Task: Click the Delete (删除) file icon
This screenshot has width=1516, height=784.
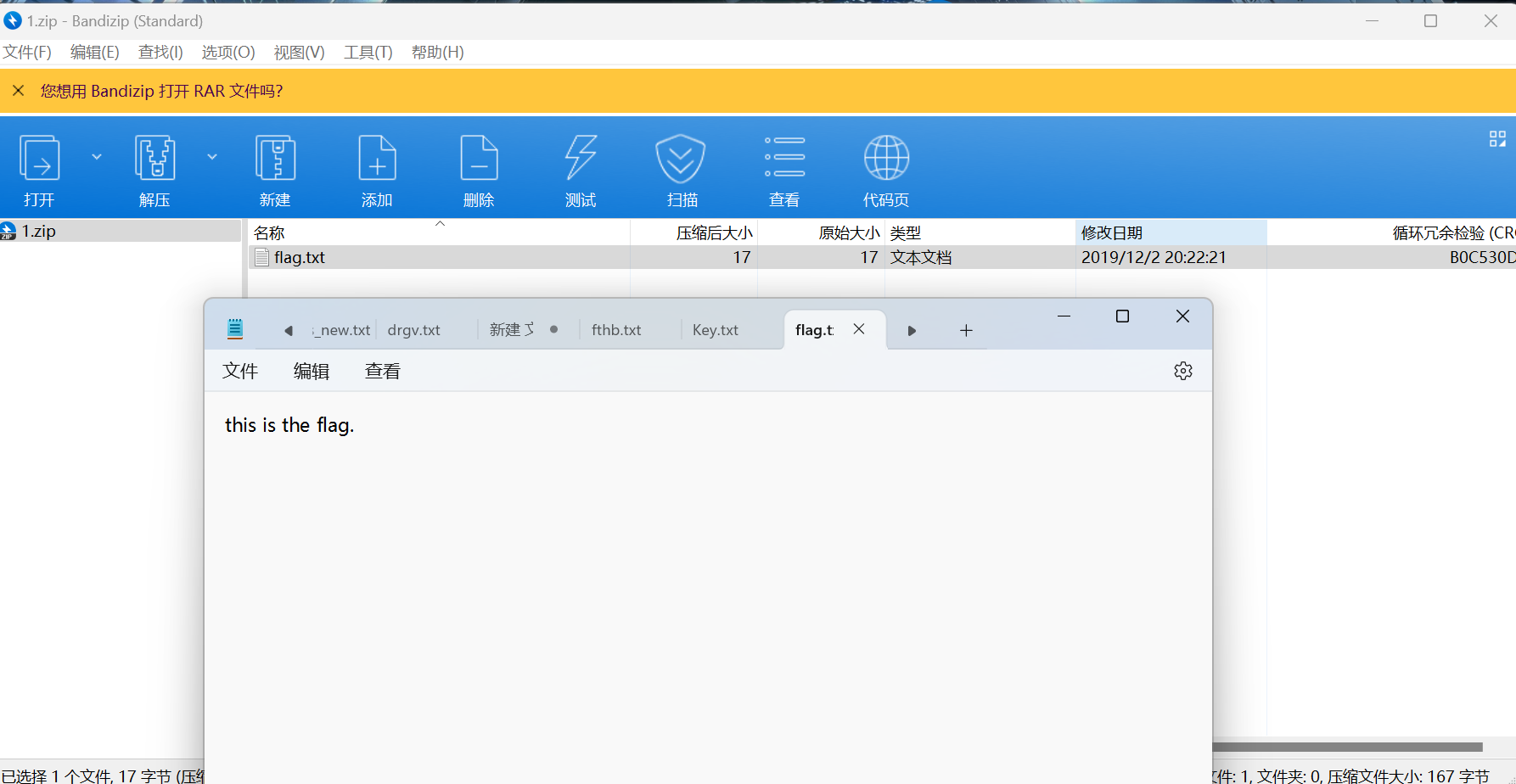Action: 479,159
